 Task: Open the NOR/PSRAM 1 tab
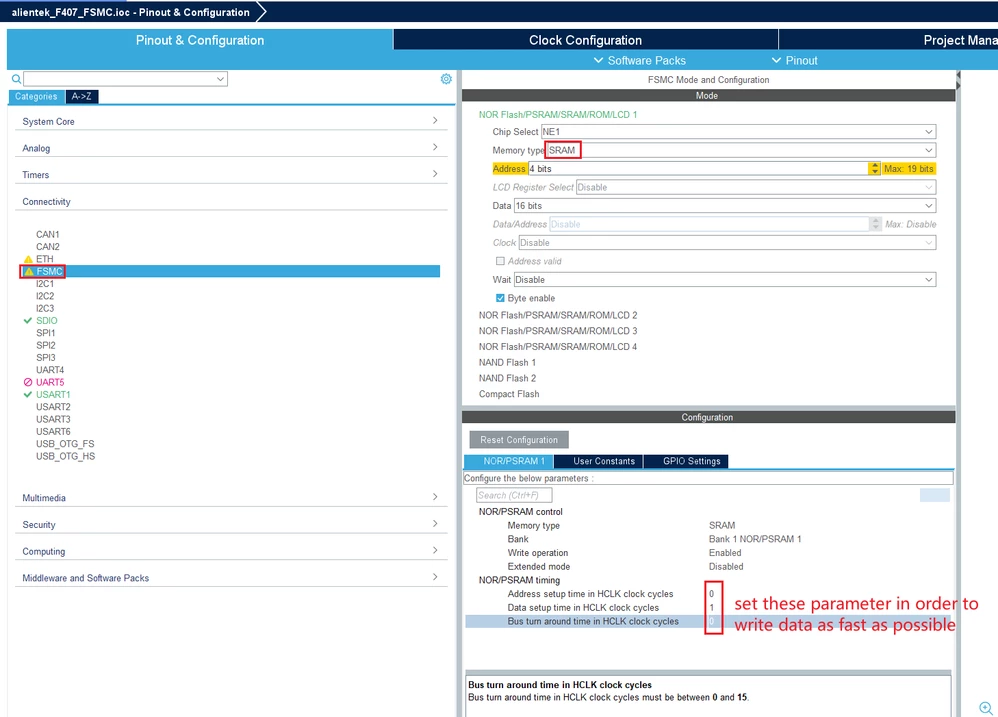point(509,461)
